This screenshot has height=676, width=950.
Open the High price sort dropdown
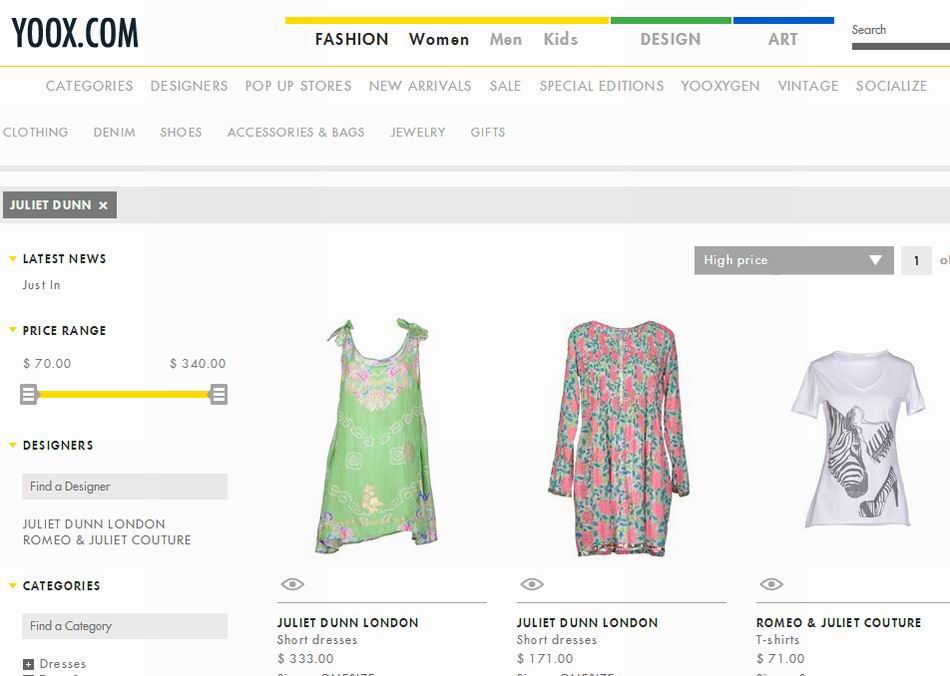pyautogui.click(x=794, y=260)
